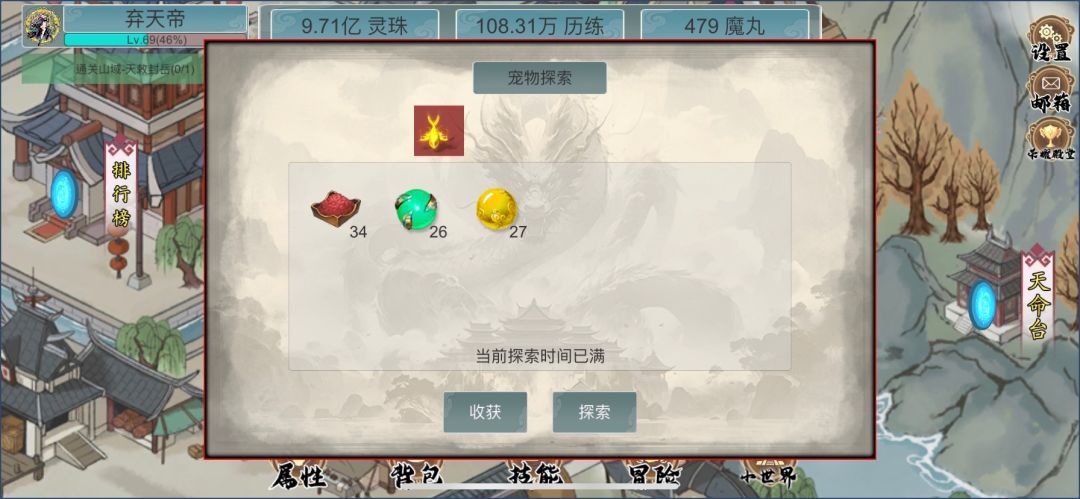Click the player avatar portrait
Image resolution: width=1080 pixels, height=499 pixels.
tap(42, 26)
